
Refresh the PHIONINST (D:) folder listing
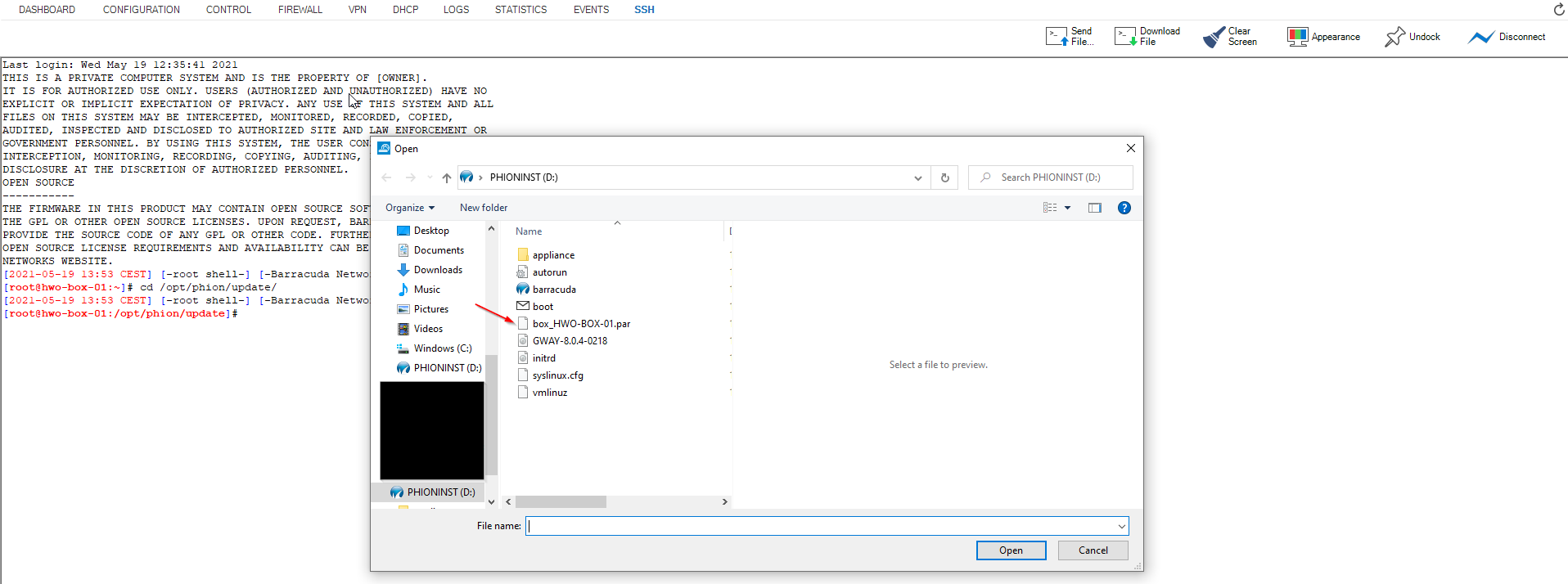click(x=944, y=177)
